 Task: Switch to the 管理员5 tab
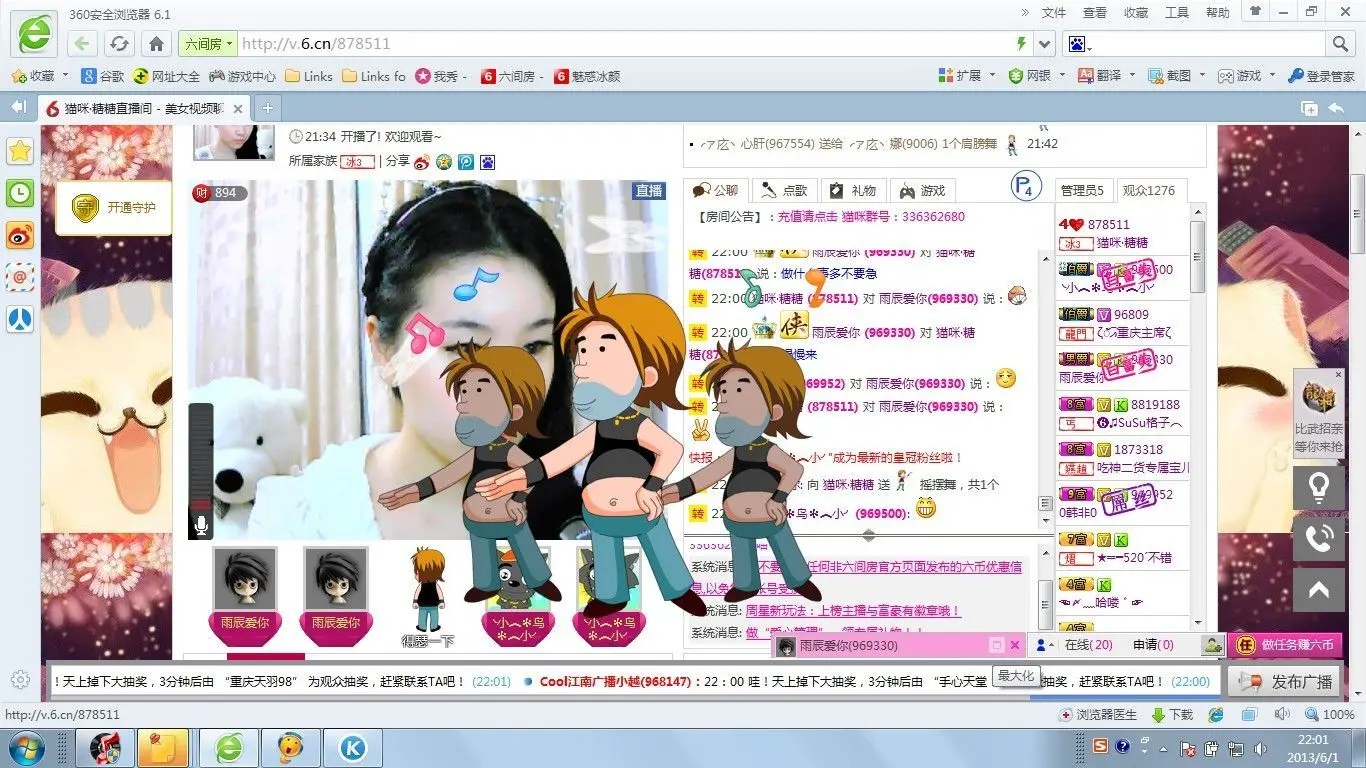(x=1082, y=190)
